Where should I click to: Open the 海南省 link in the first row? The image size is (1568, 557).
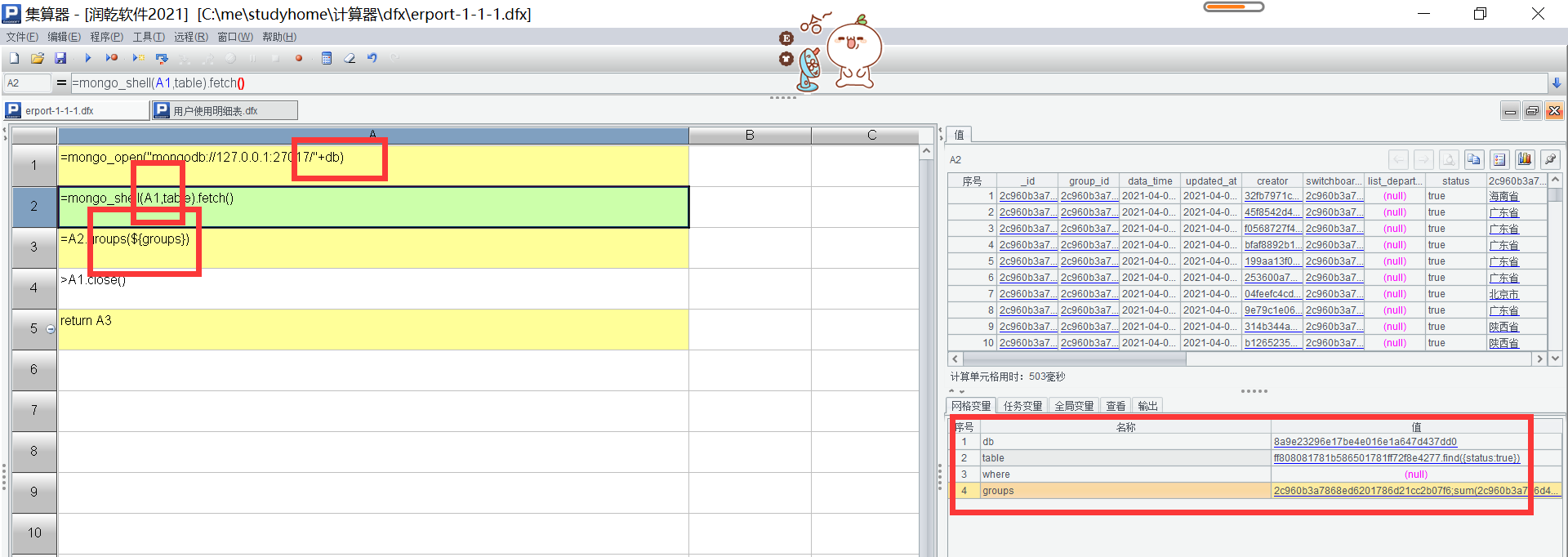[x=1503, y=196]
